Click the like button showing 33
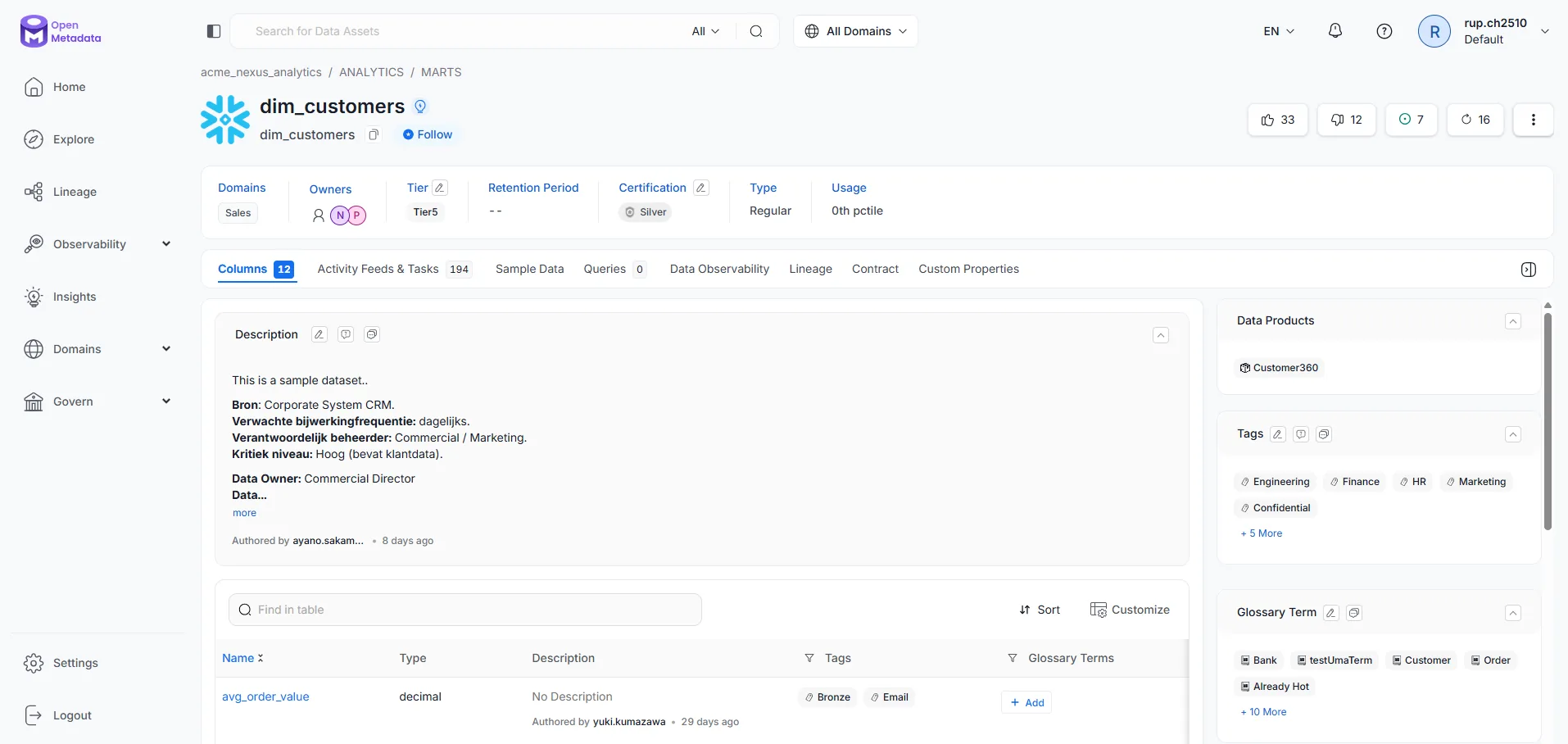The height and width of the screenshot is (744, 1568). click(1278, 120)
